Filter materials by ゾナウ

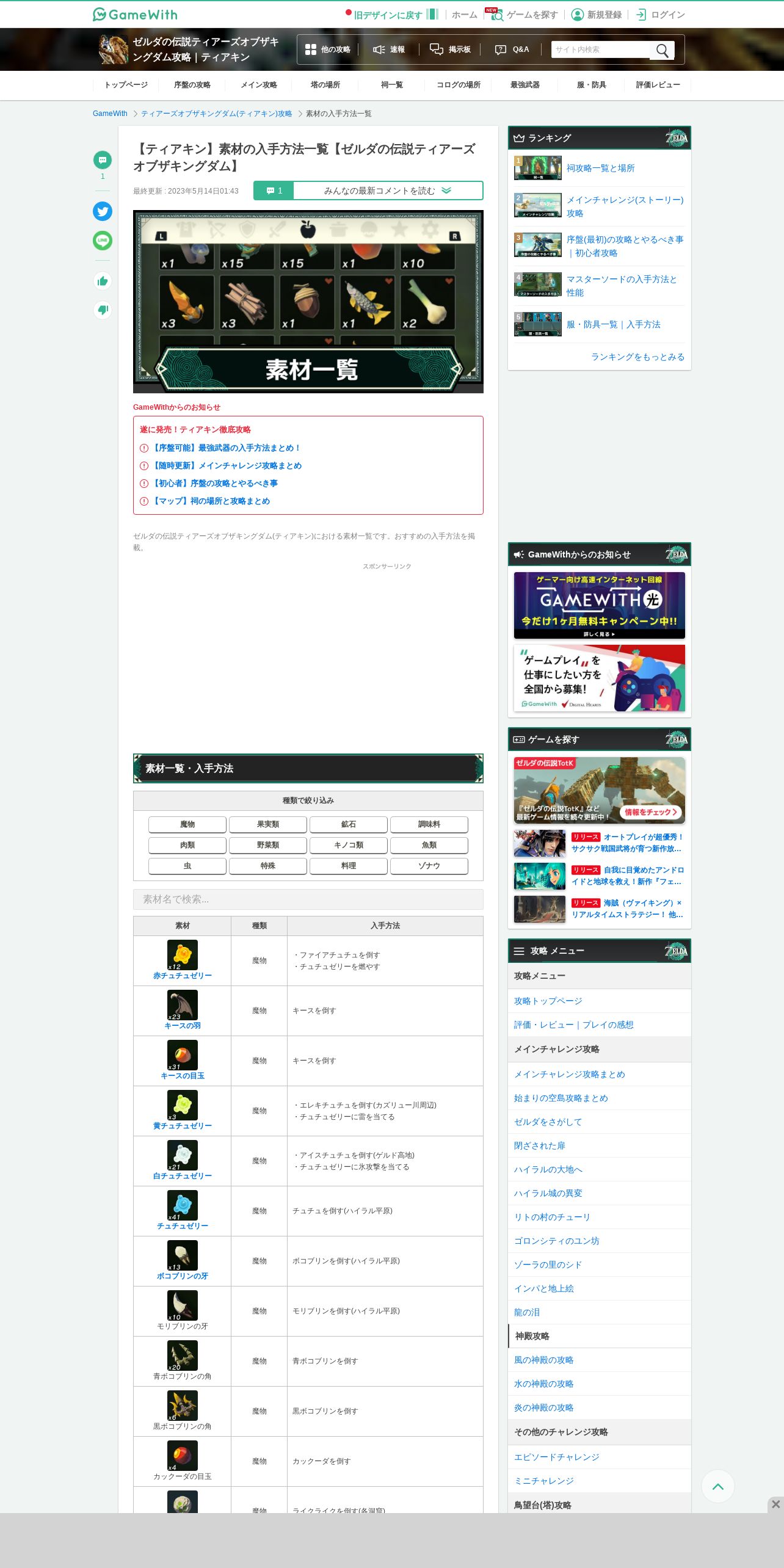pyautogui.click(x=429, y=866)
